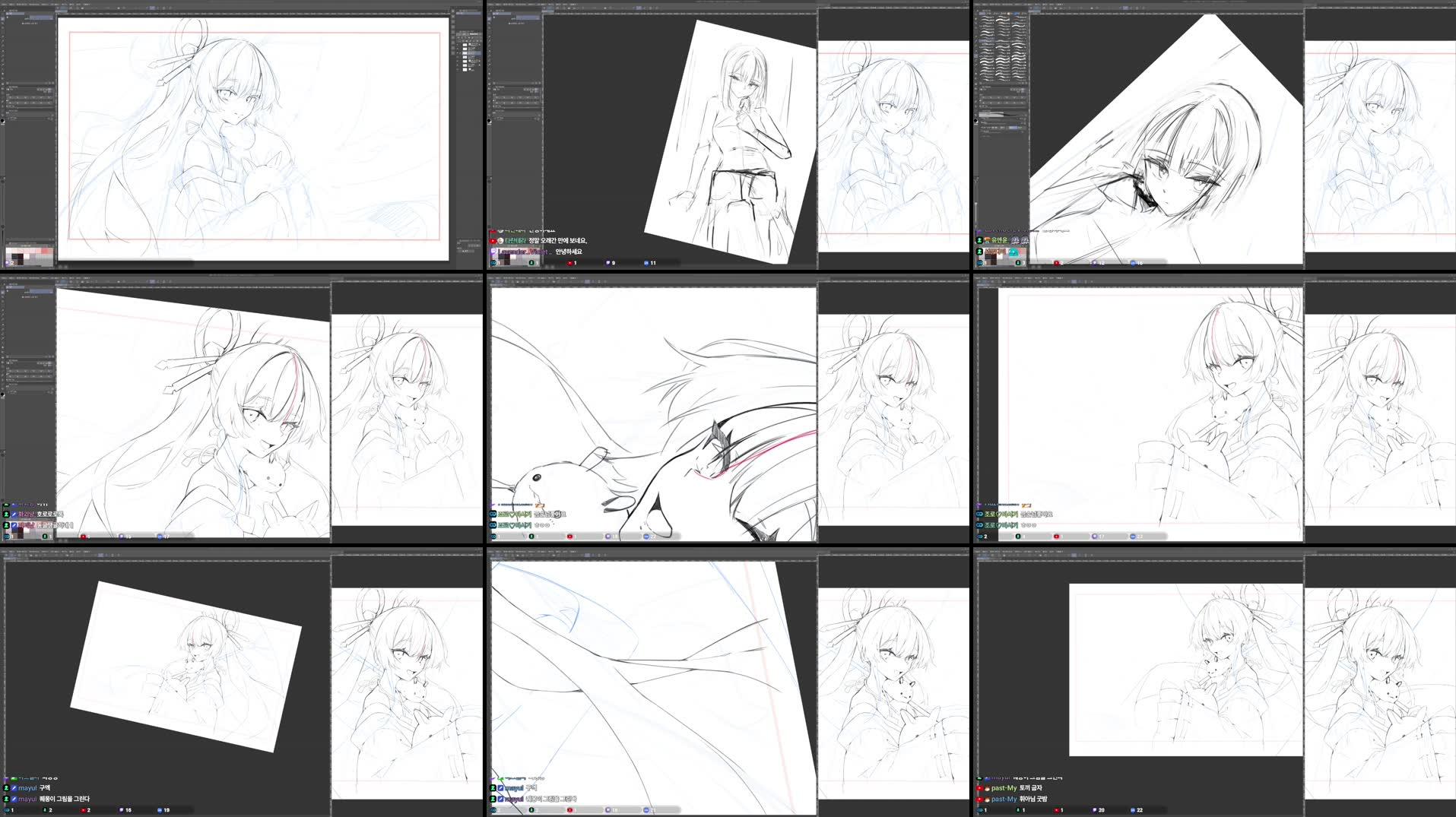Viewport: 1456px width, 817px height.
Task: Click chat username '유연운'
Action: 998,240
